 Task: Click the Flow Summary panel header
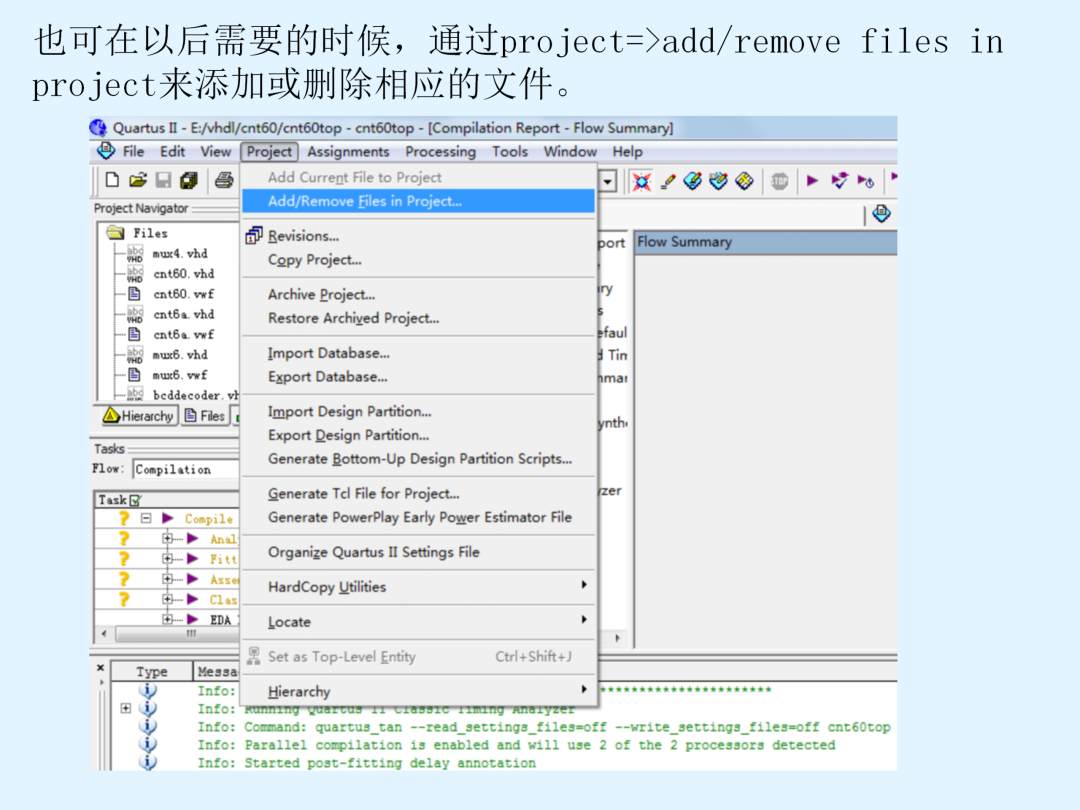[x=765, y=242]
